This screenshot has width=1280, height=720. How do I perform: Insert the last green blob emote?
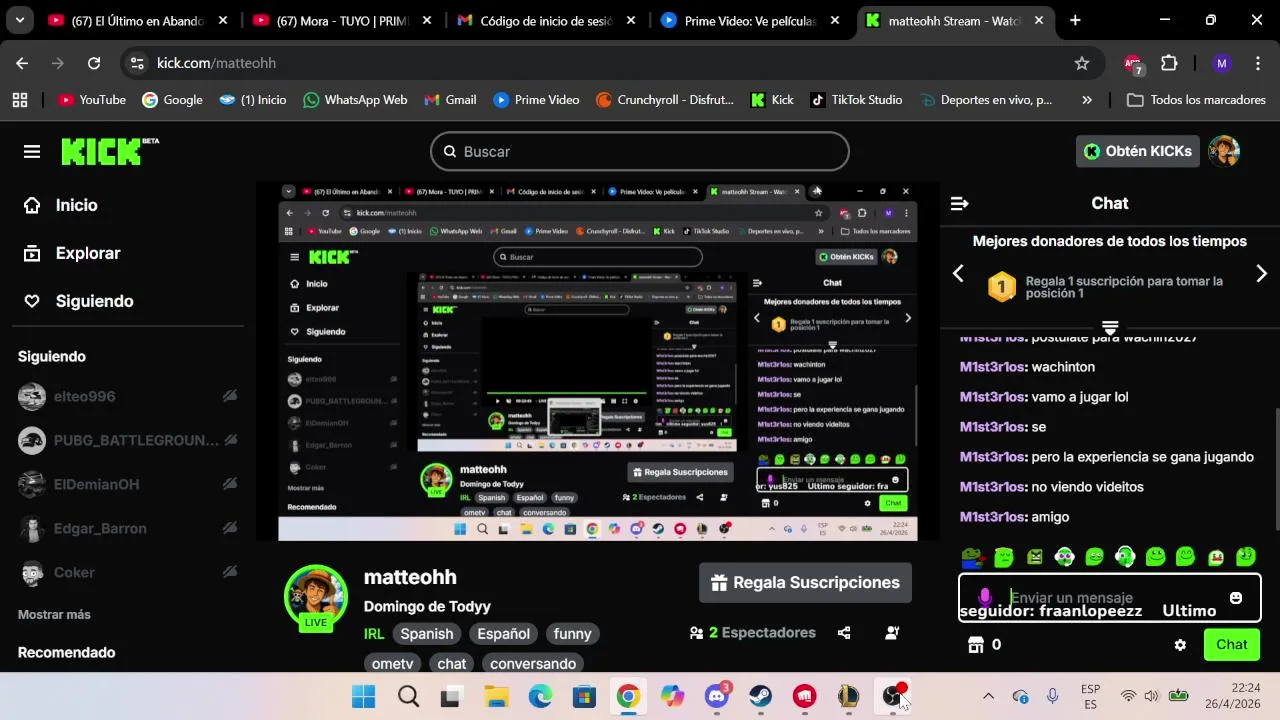pos(1246,556)
